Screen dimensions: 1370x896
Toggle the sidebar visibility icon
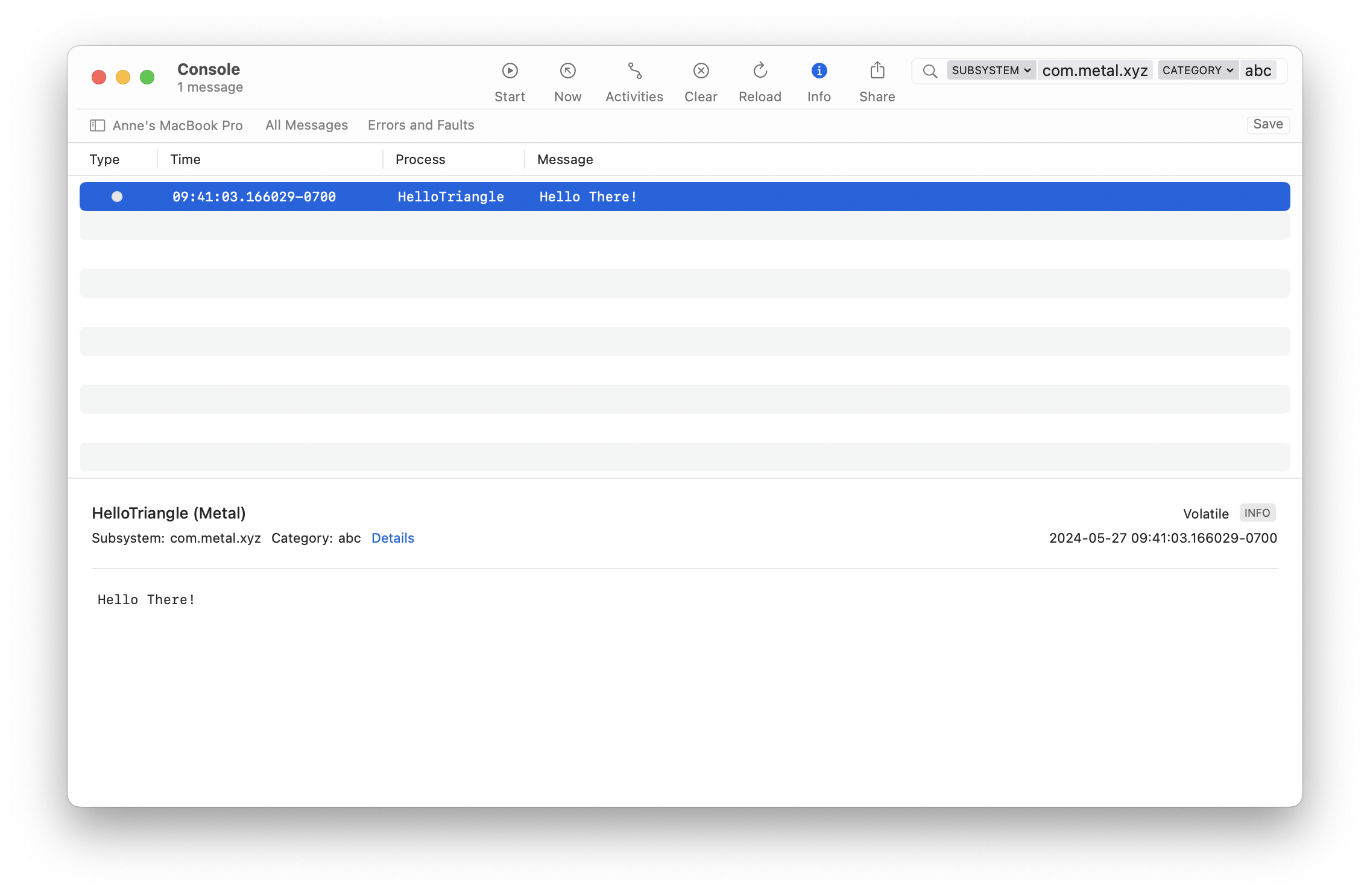pos(97,125)
